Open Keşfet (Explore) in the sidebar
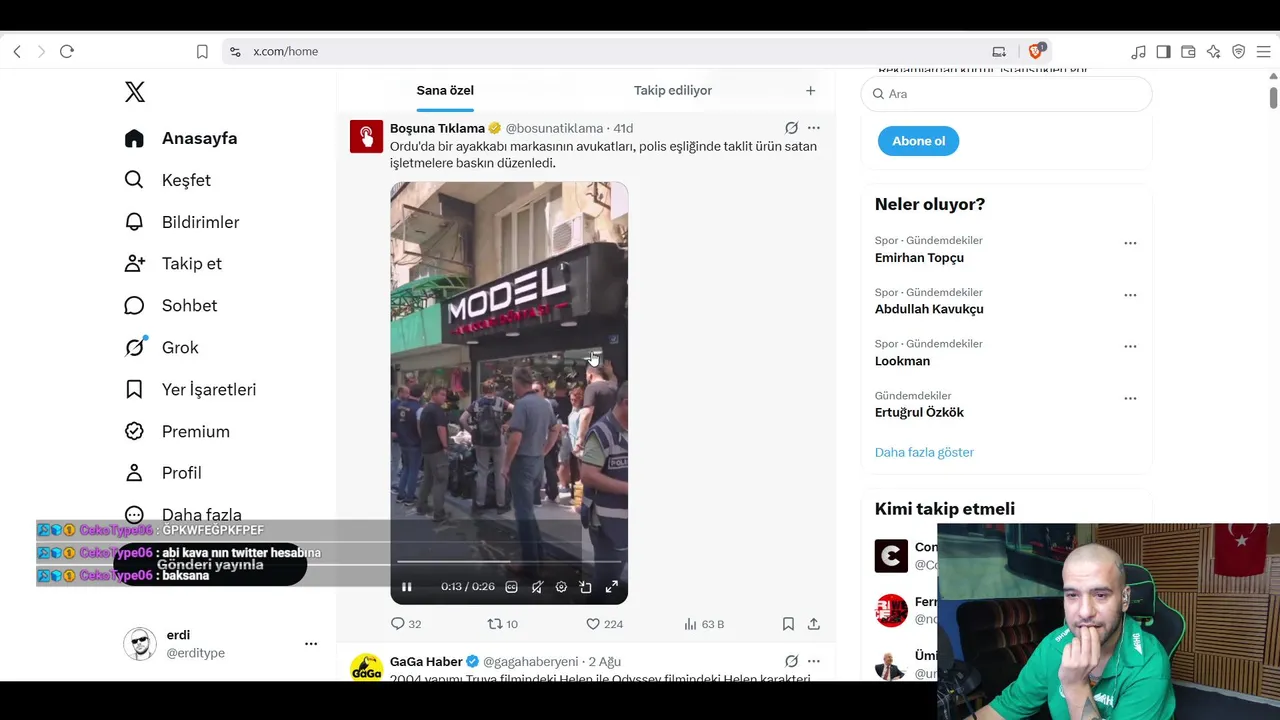This screenshot has width=1280, height=720. tap(168, 180)
